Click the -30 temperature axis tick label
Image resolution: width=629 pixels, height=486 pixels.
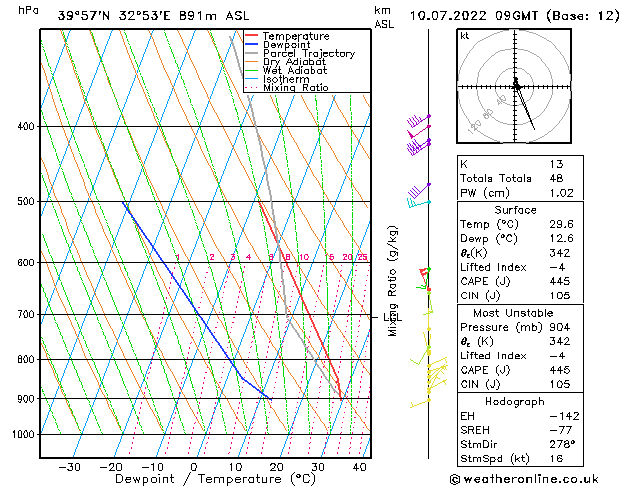[x=69, y=467]
